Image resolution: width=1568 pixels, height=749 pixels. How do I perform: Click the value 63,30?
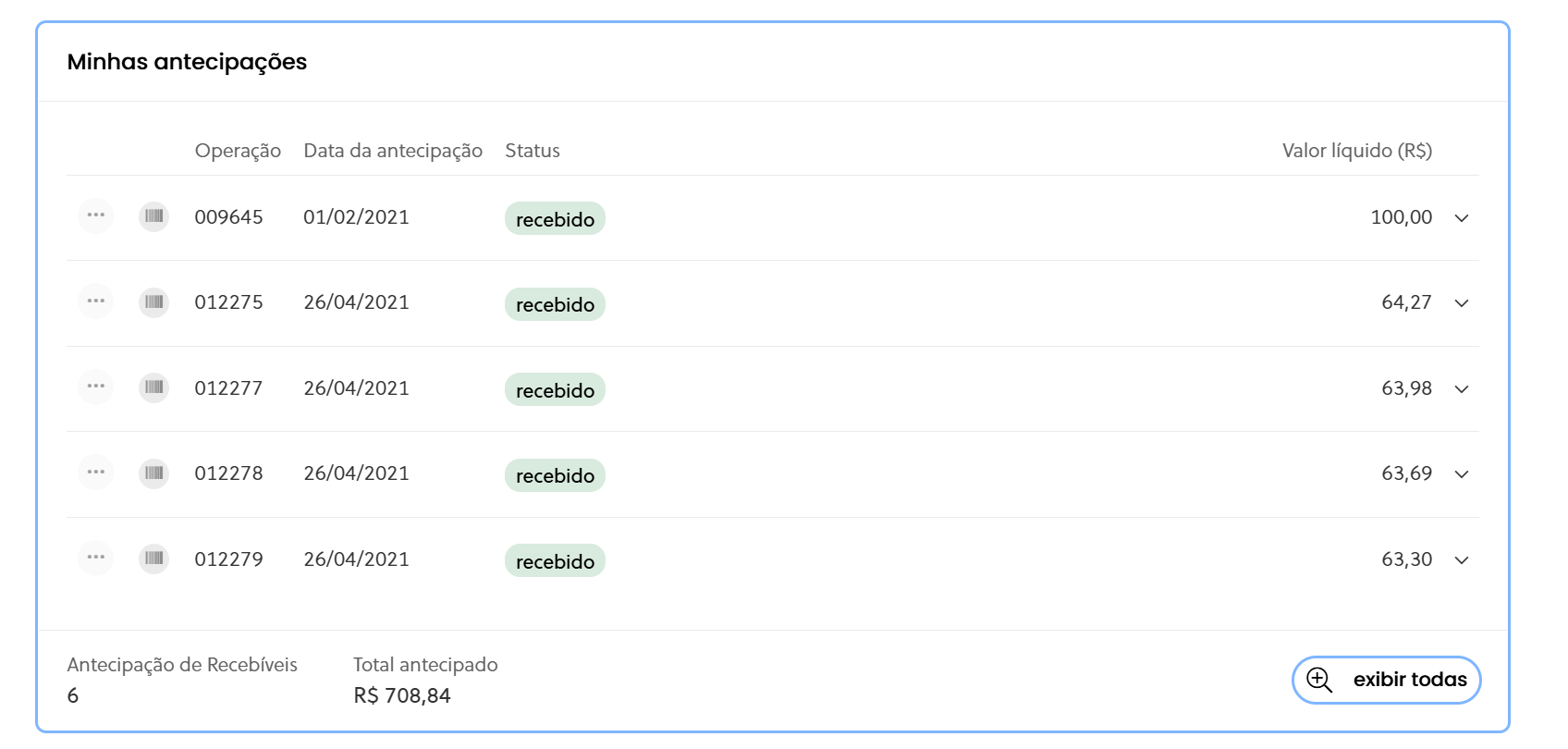pyautogui.click(x=1406, y=559)
